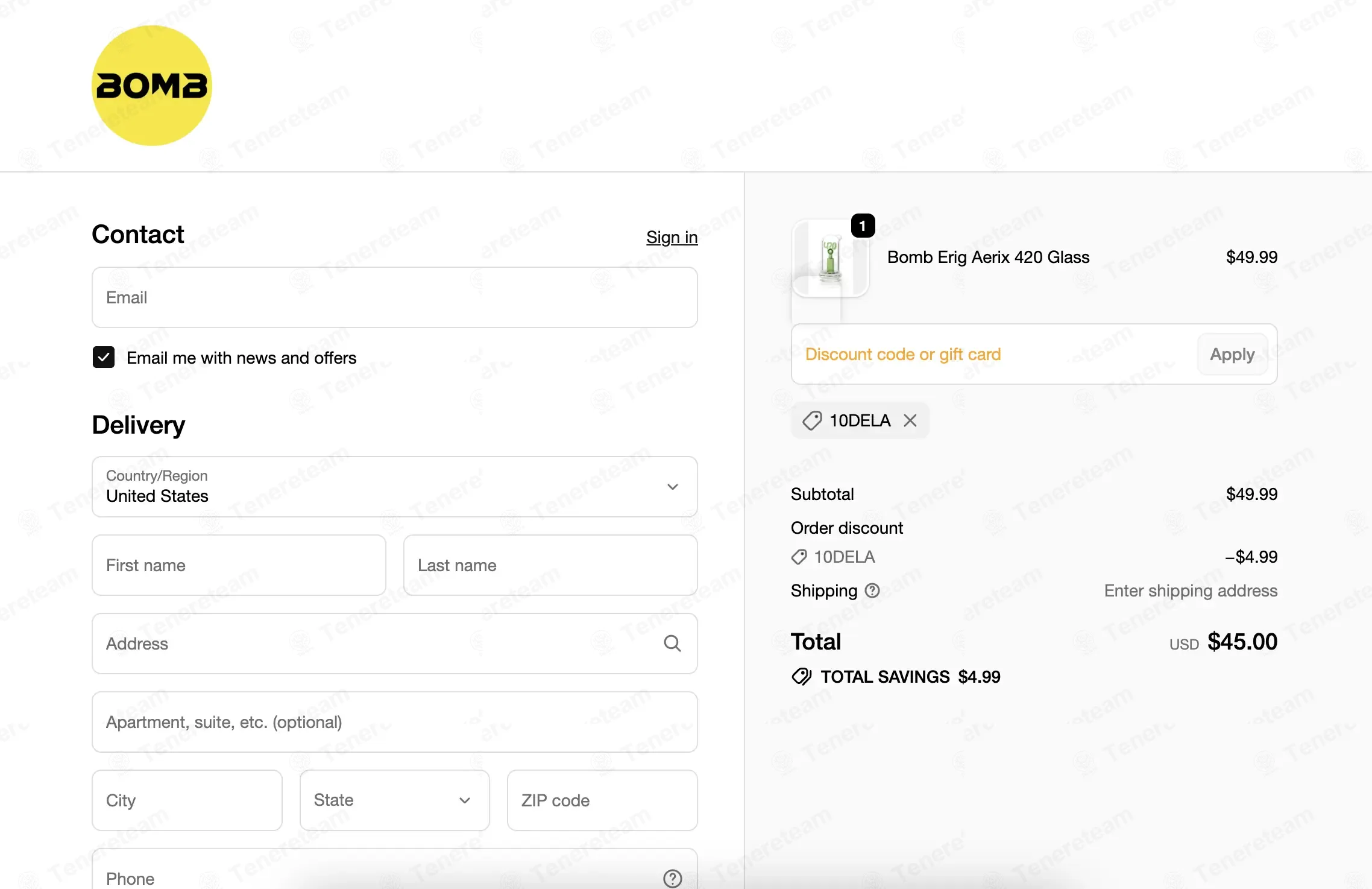Click the Contact section heading
This screenshot has width=1372, height=889.
138,234
